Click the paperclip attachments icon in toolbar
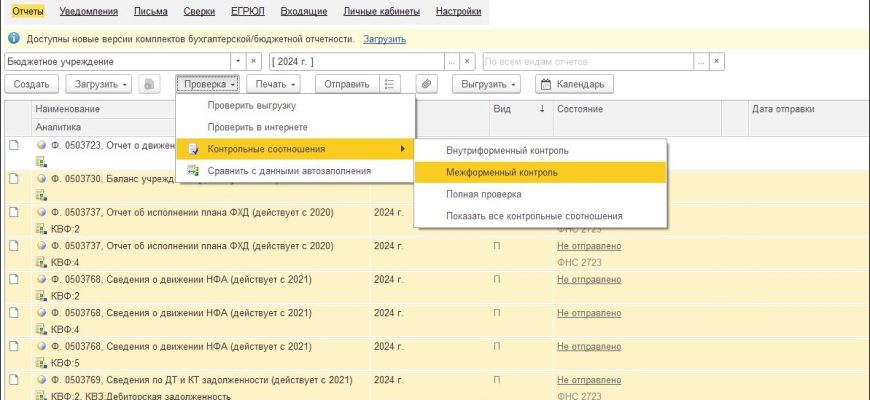This screenshot has height=400, width=870. point(425,85)
